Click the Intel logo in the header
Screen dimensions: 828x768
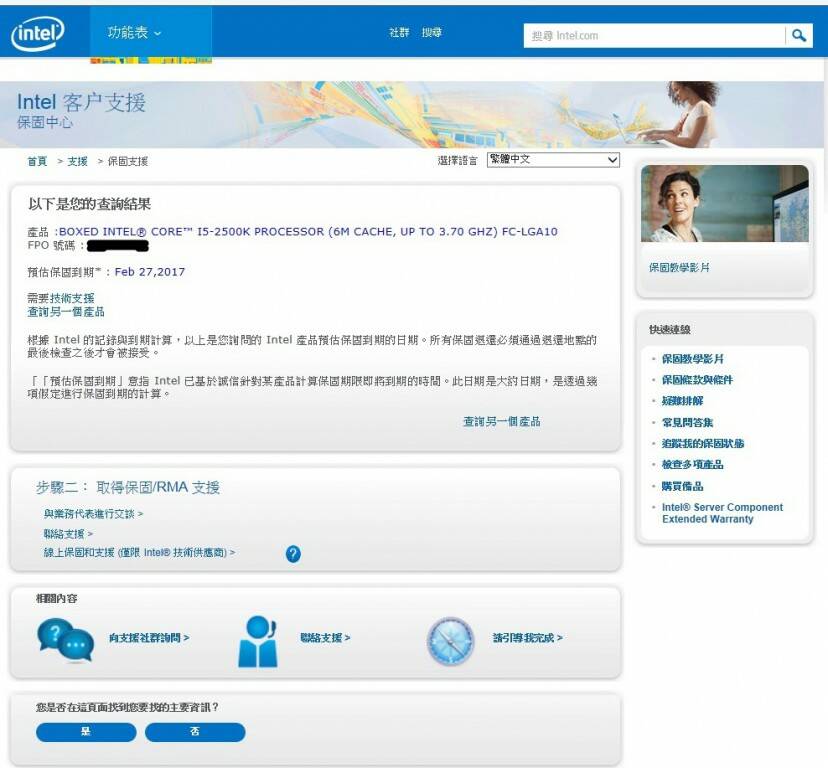pyautogui.click(x=37, y=33)
